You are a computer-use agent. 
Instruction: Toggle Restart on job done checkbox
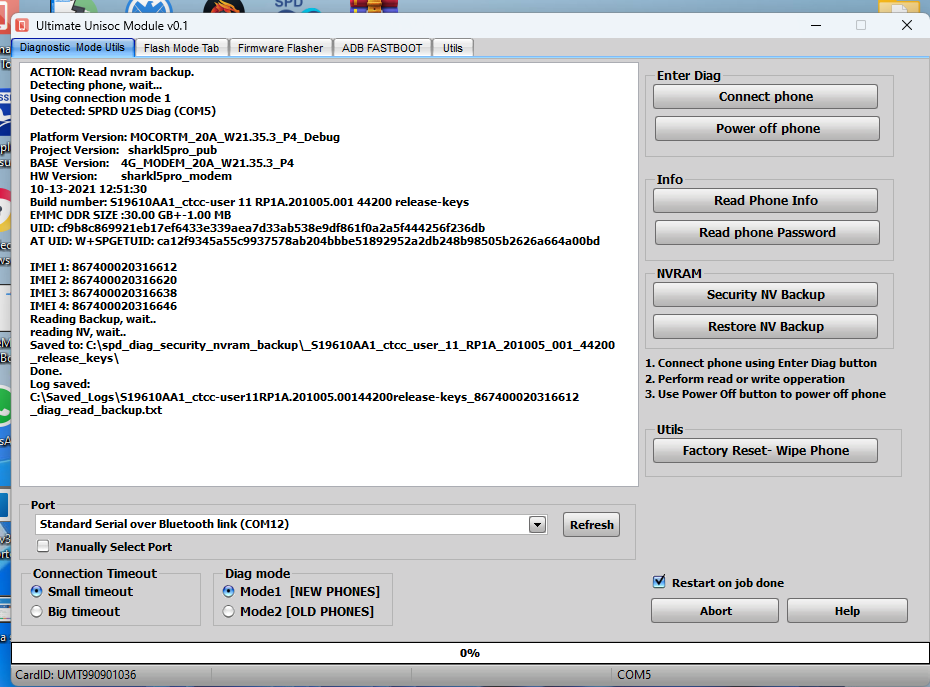pos(659,582)
